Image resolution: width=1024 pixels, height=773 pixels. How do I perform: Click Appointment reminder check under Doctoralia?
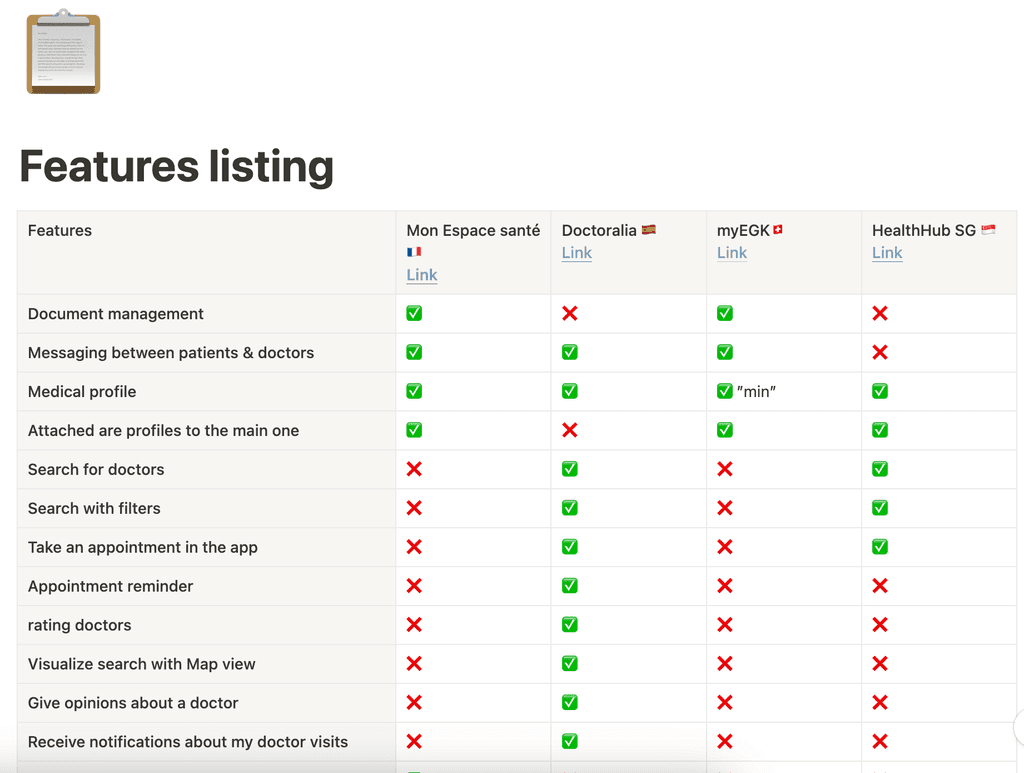click(x=569, y=586)
